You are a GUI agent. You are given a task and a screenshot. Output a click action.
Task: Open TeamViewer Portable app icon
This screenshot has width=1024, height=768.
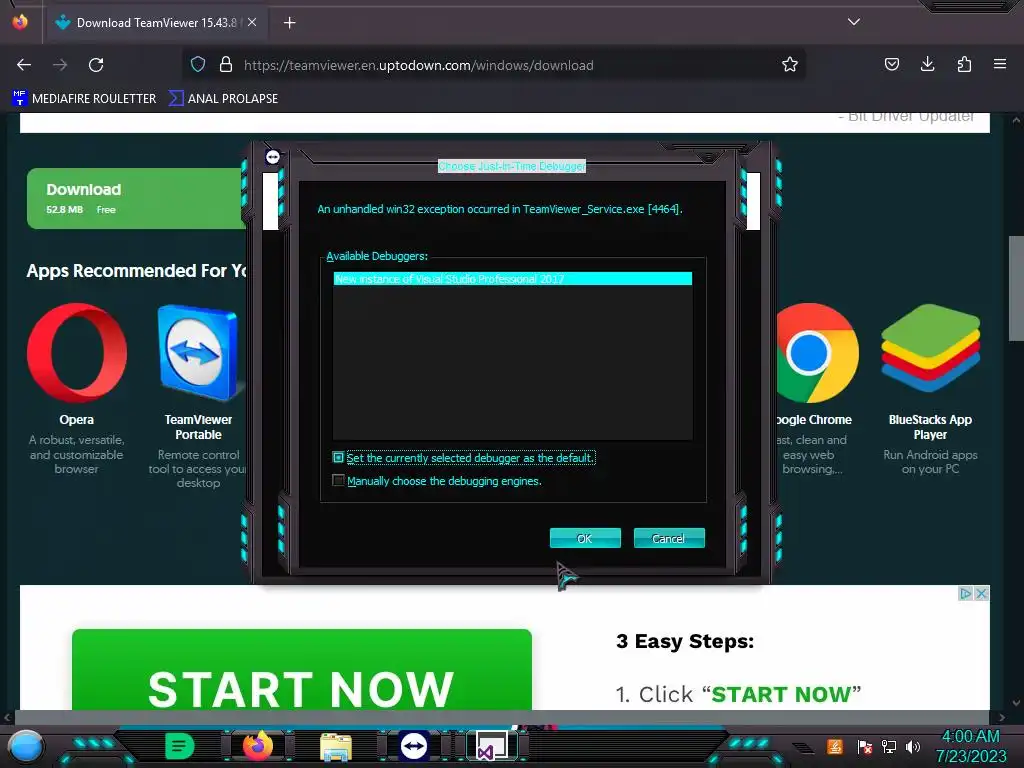[198, 353]
